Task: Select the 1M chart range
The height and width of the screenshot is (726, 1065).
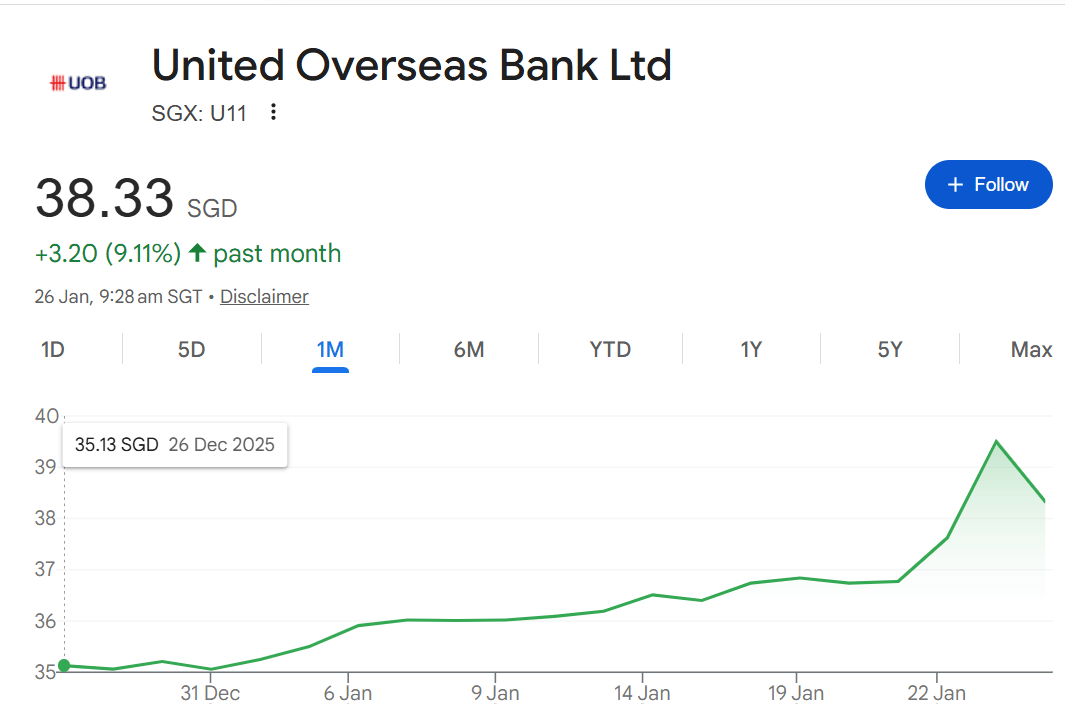Action: tap(330, 350)
